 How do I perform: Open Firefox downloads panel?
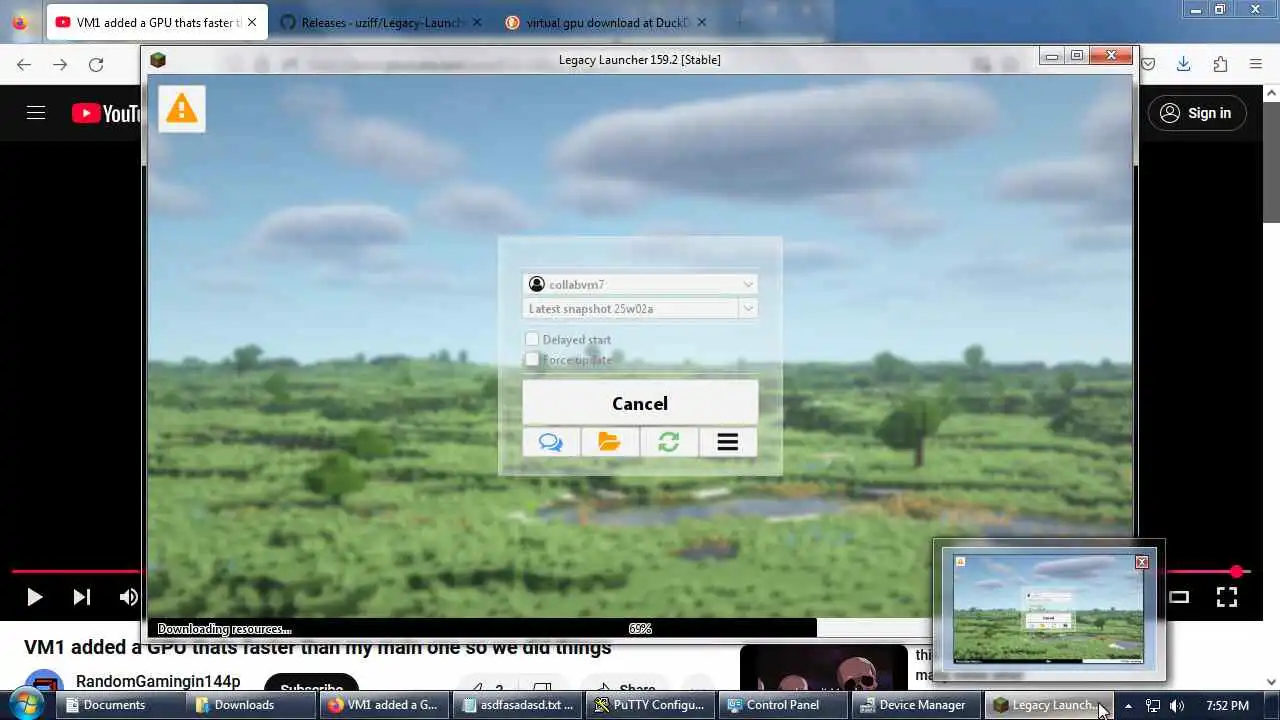click(x=1184, y=64)
